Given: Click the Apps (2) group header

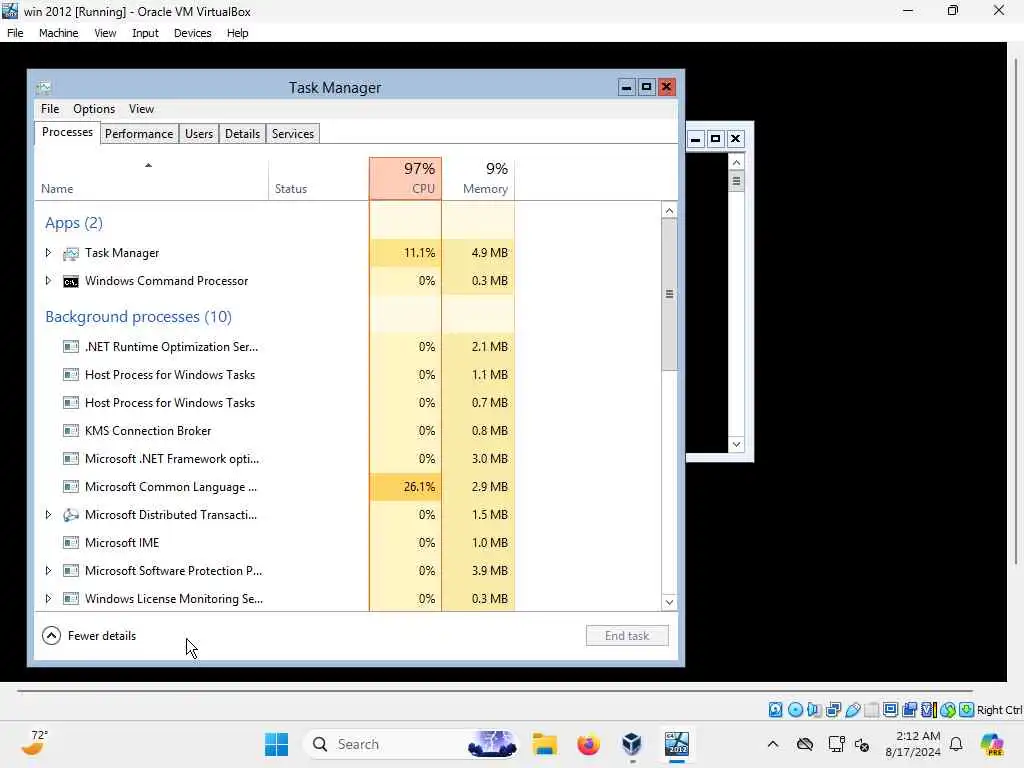Looking at the screenshot, I should click(x=74, y=223).
